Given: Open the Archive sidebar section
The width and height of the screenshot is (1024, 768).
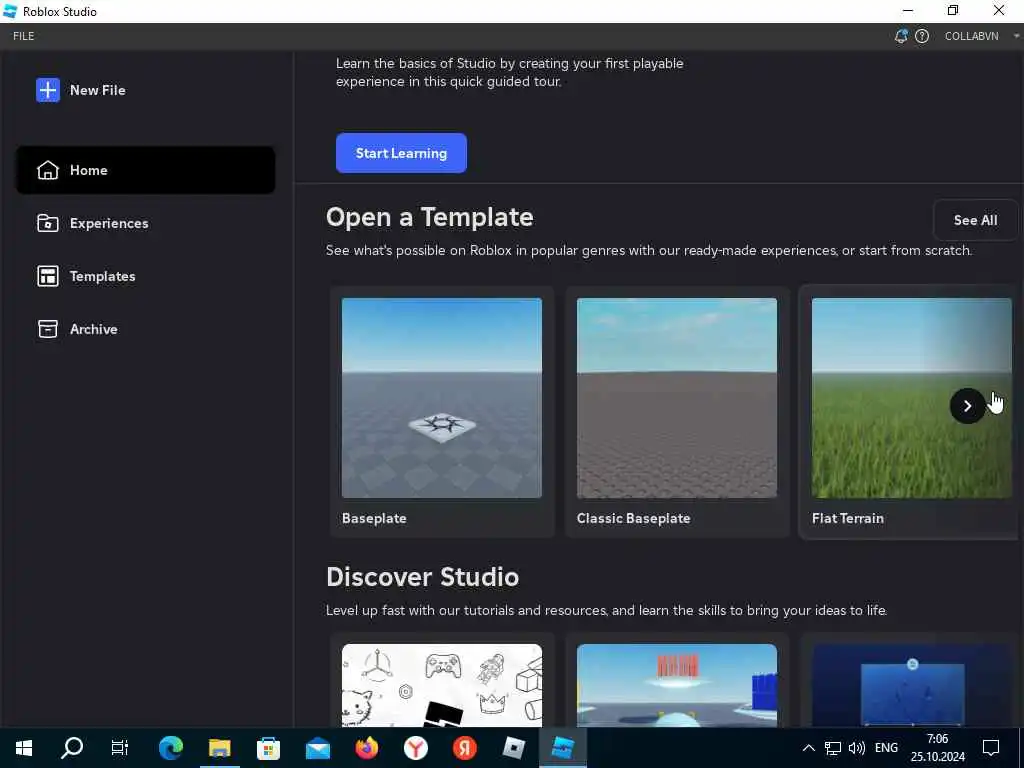Looking at the screenshot, I should [x=145, y=329].
